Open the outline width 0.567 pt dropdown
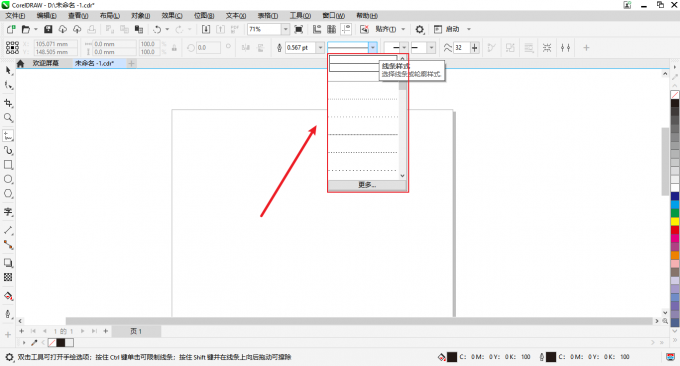The image size is (680, 366). pyautogui.click(x=320, y=47)
